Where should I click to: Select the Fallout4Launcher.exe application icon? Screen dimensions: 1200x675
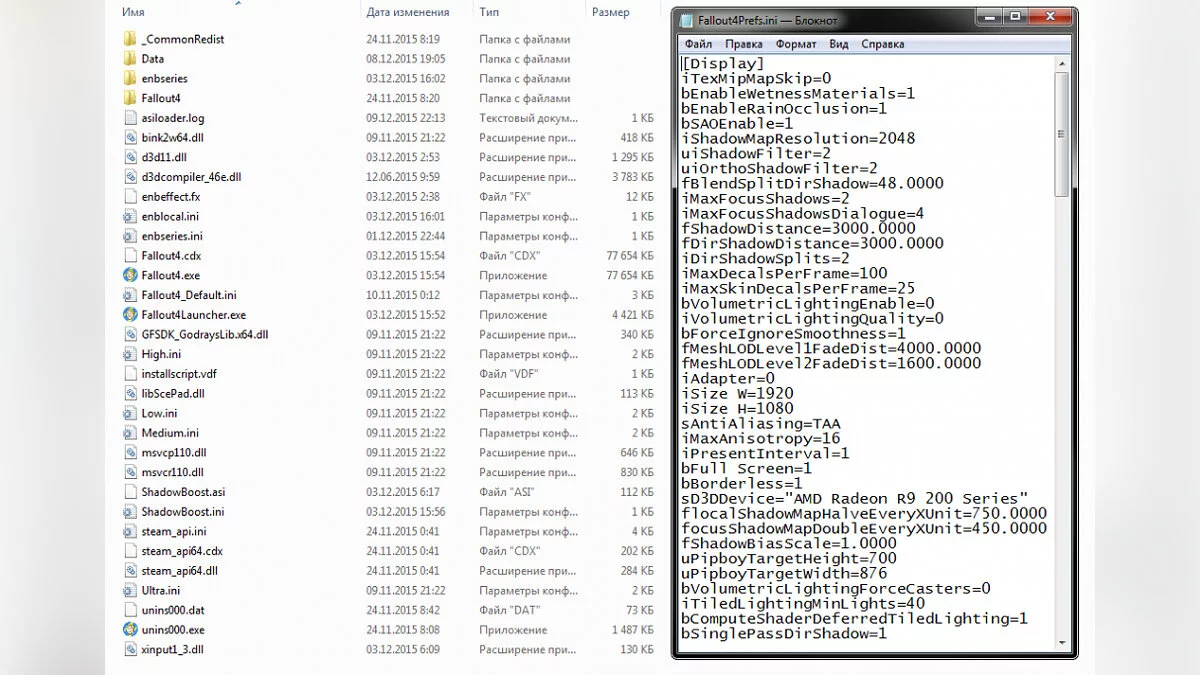(130, 314)
